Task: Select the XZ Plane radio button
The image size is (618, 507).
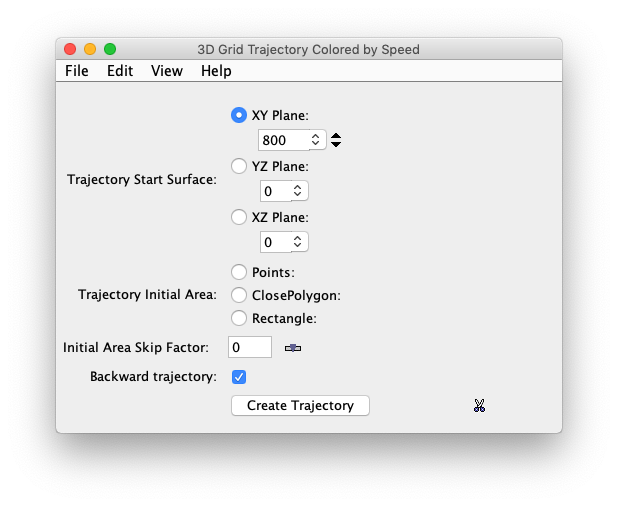Action: [239, 217]
